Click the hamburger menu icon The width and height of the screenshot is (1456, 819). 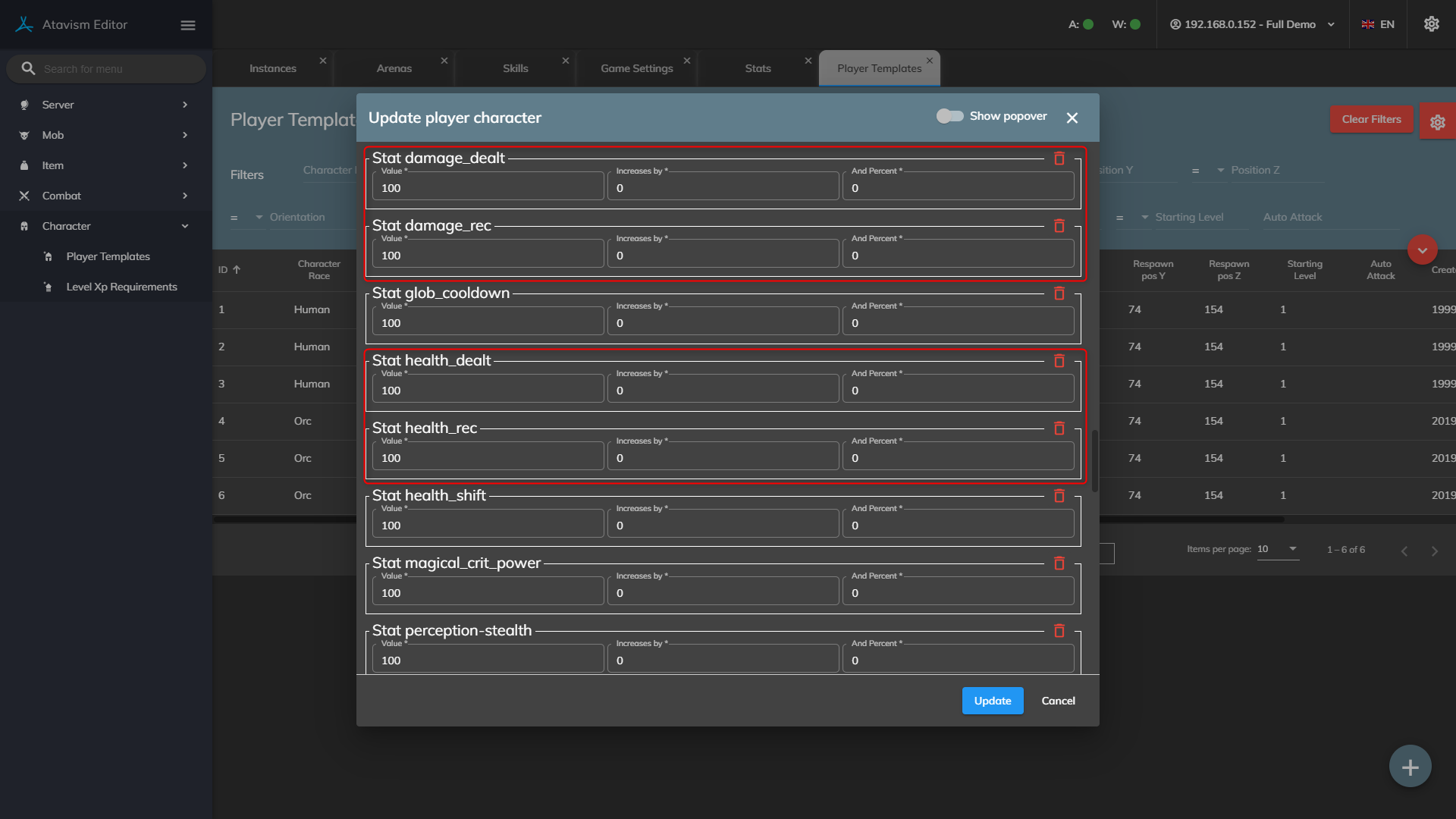pos(188,25)
